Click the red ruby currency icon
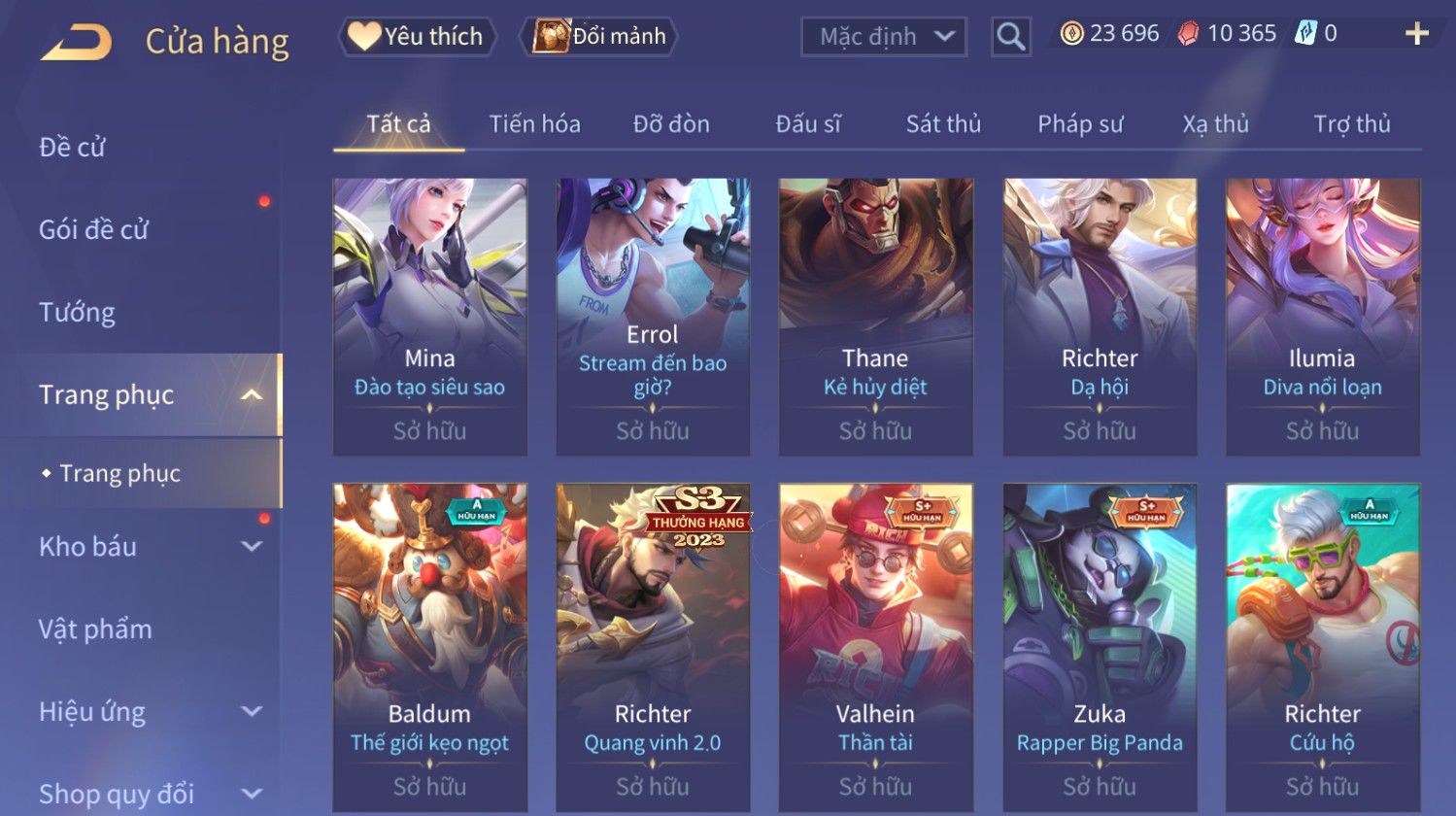This screenshot has width=1456, height=816. pyautogui.click(x=1188, y=34)
